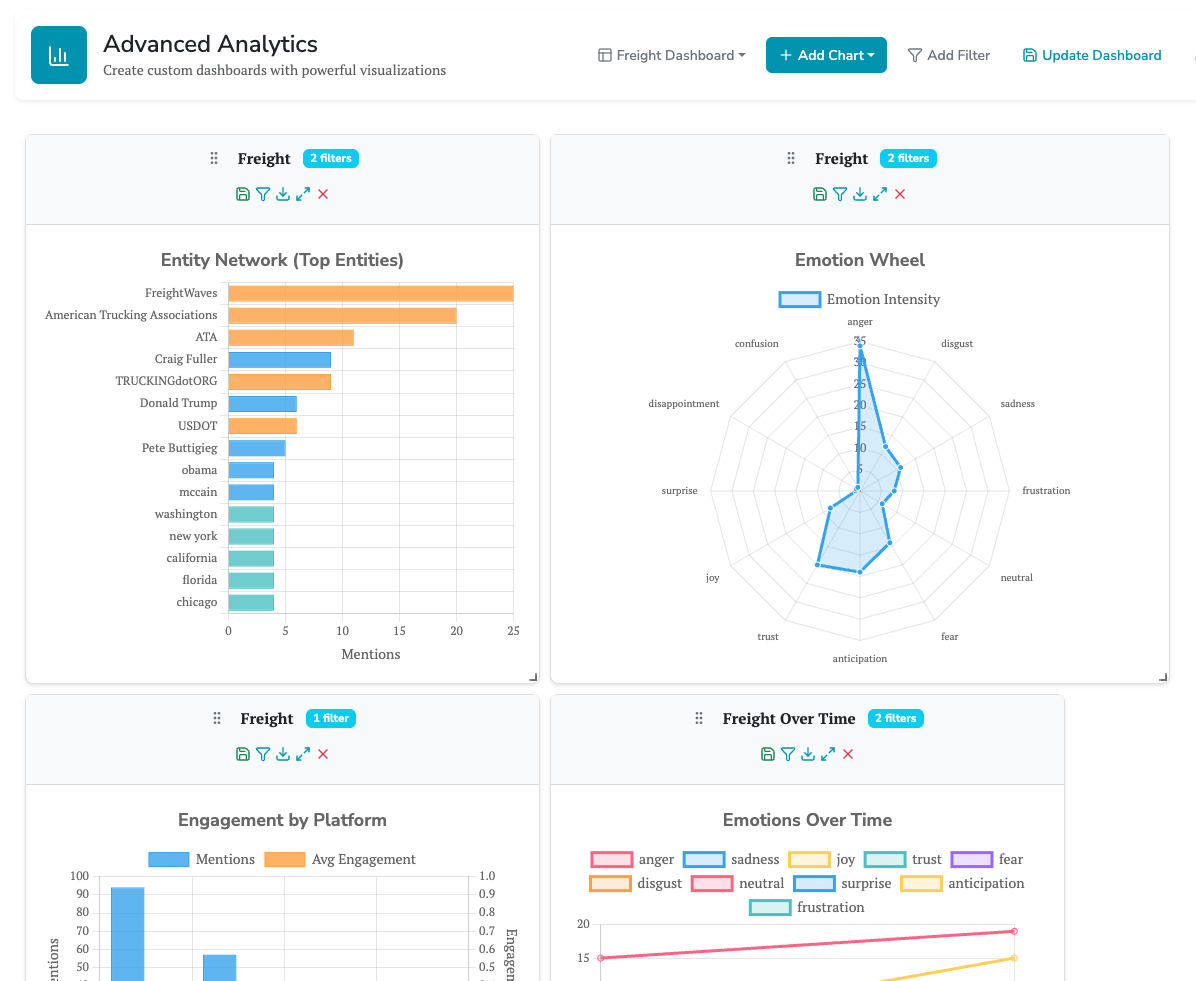Hide the anger line via legend
The height and width of the screenshot is (981, 1196).
pos(611,859)
